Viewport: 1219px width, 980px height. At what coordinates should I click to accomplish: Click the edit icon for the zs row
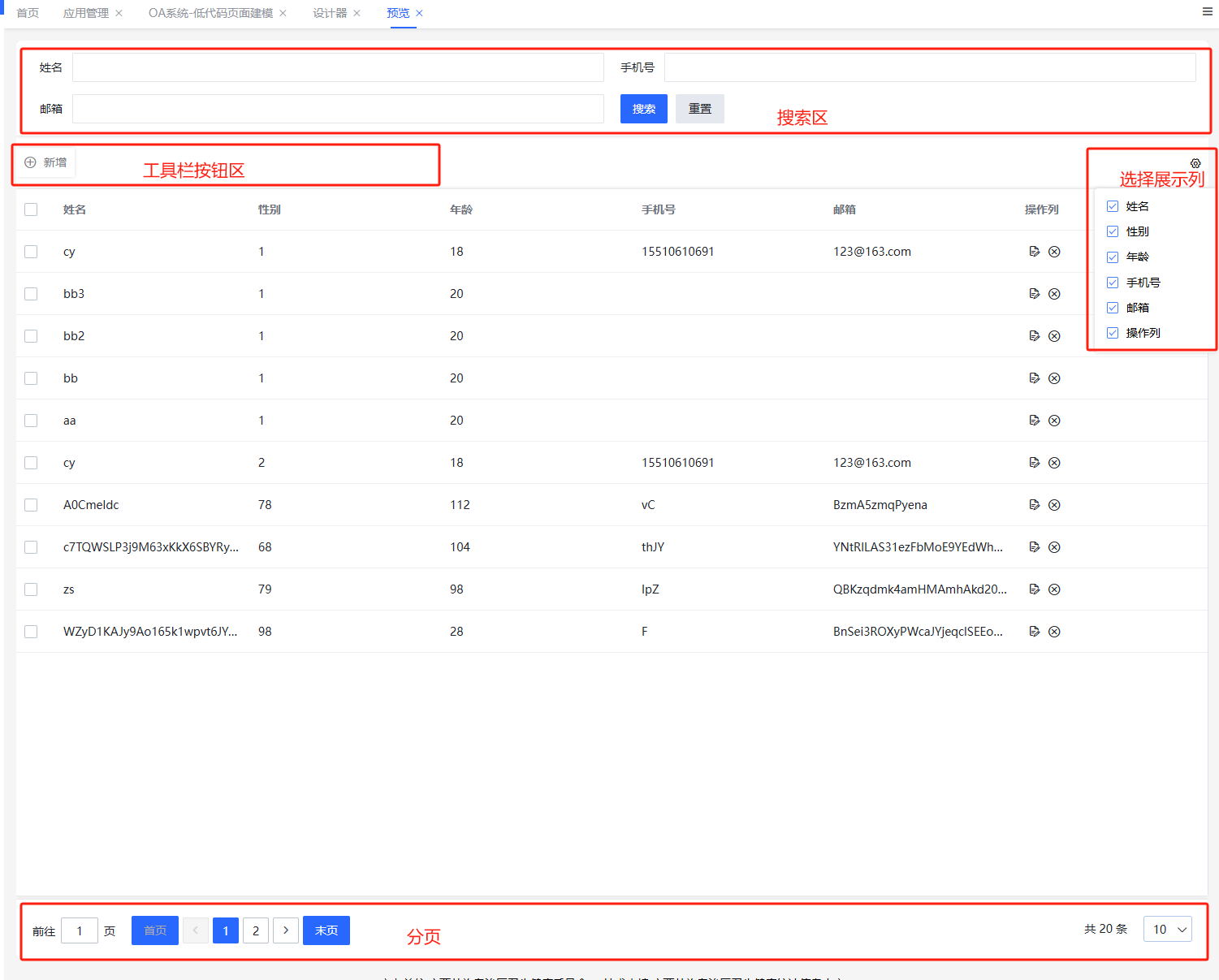1034,589
